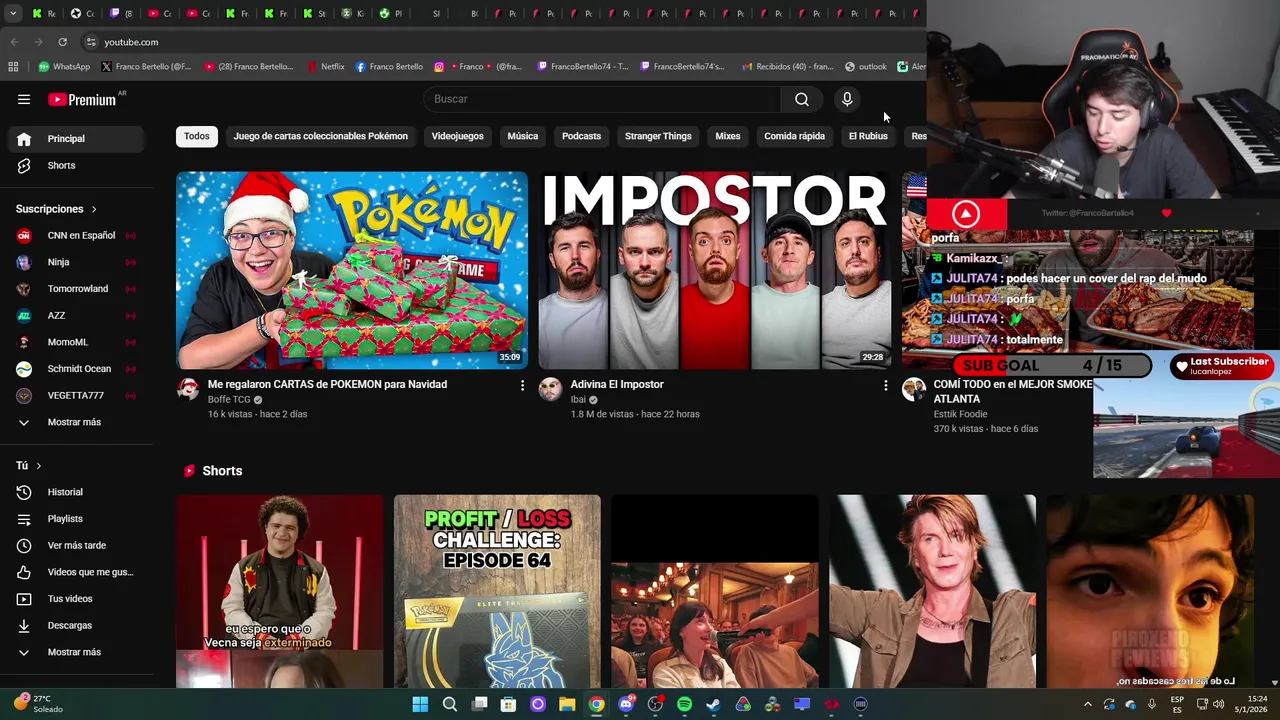Open the tab search dropdown arrow
Screen dimensions: 1280x720
(x=13, y=13)
